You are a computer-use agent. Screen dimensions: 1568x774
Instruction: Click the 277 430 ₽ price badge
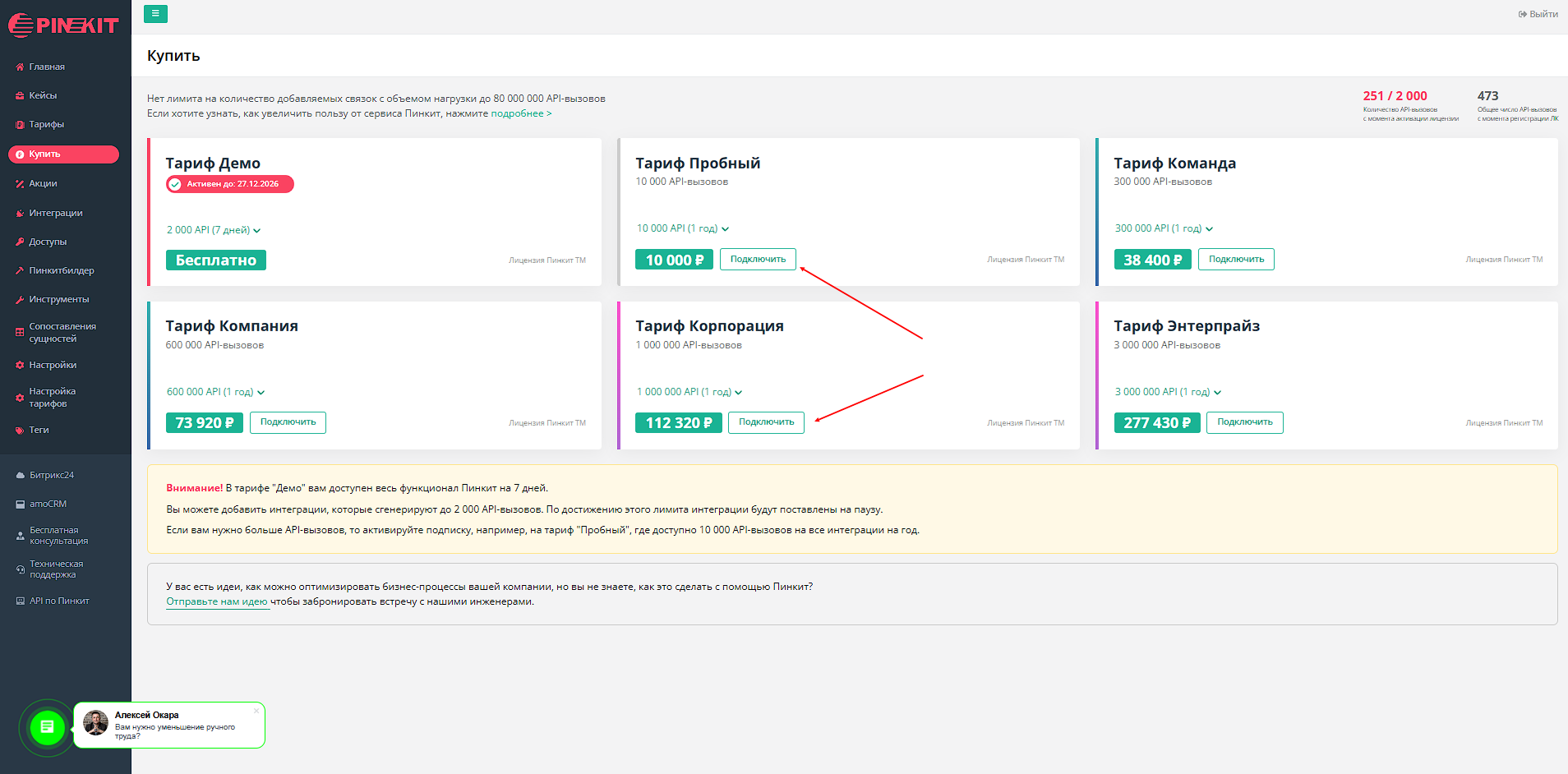[1157, 423]
